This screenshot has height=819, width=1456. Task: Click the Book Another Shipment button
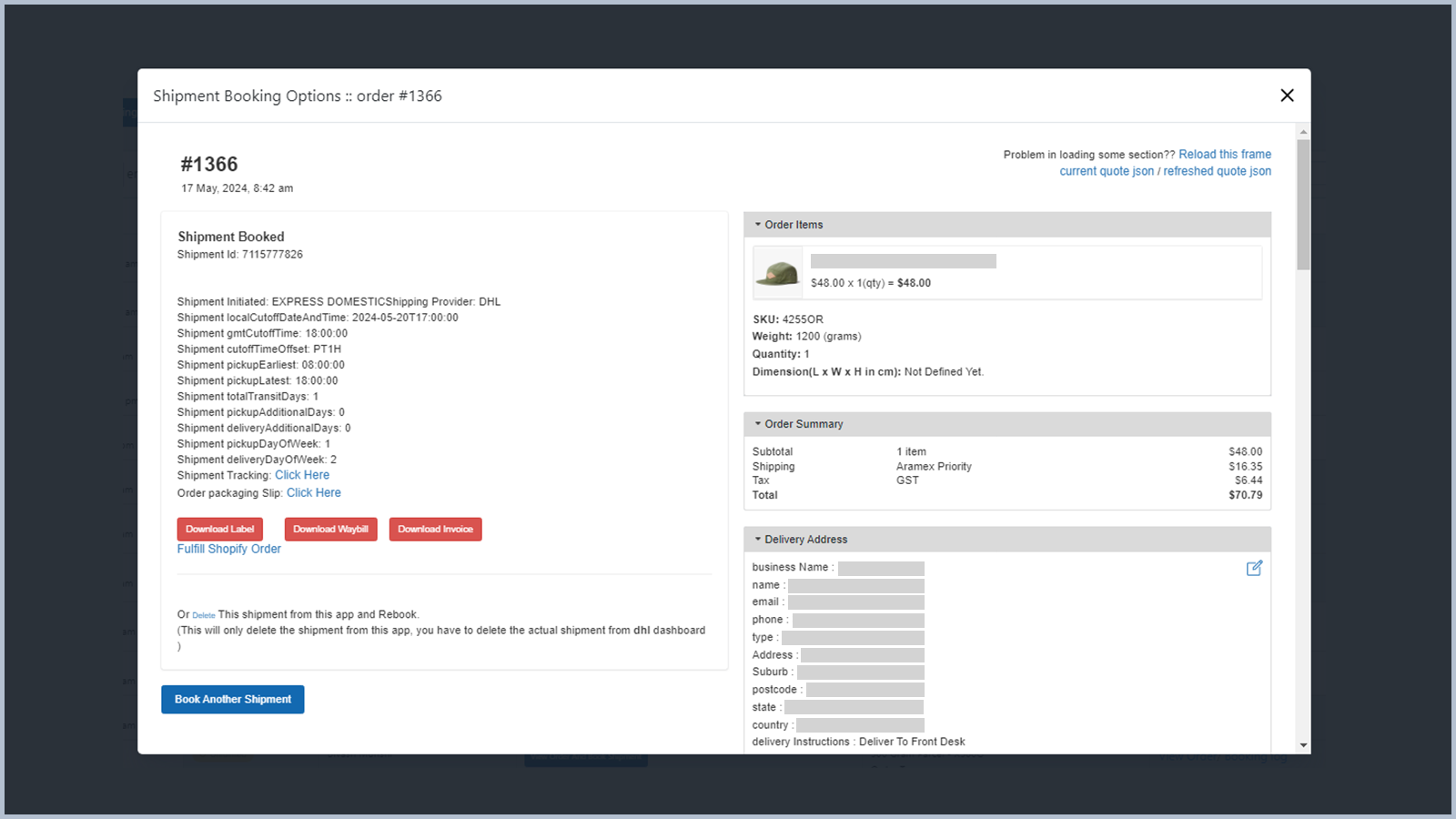233,700
